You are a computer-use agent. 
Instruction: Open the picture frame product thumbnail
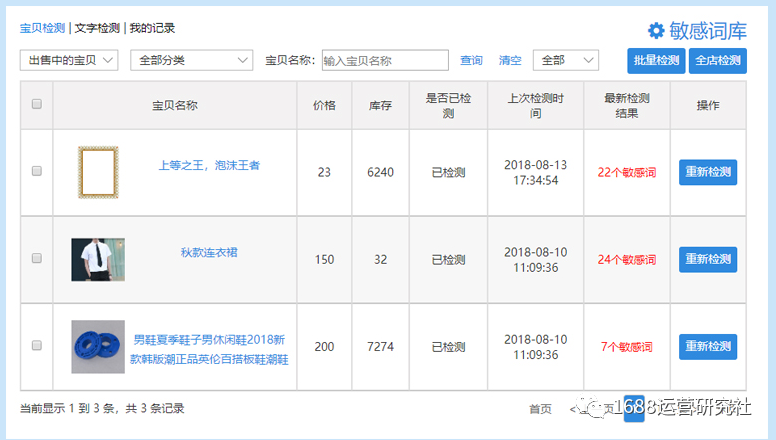coord(98,172)
